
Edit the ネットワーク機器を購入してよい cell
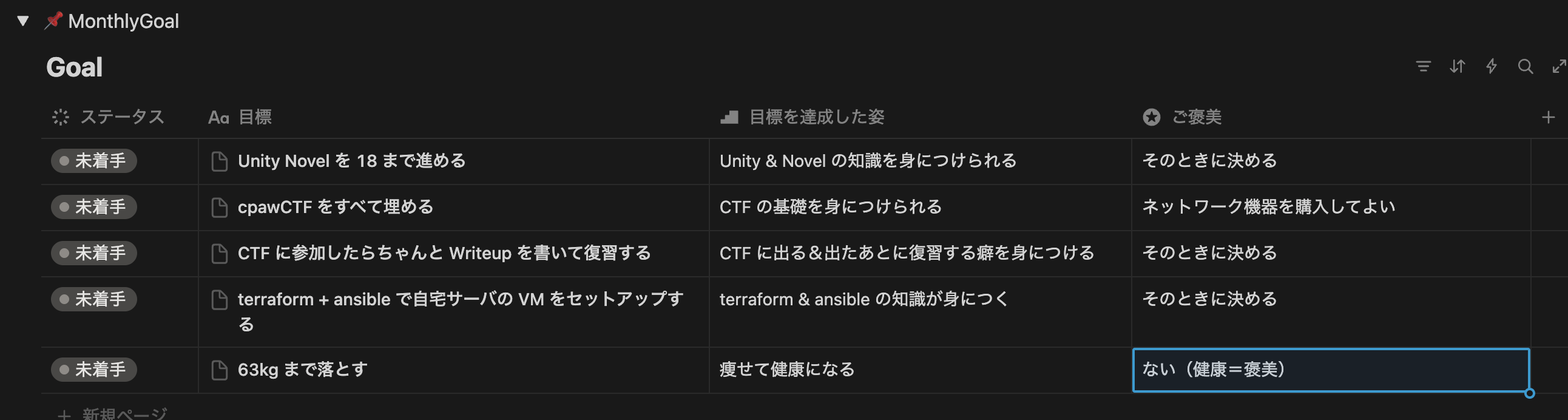click(1331, 208)
